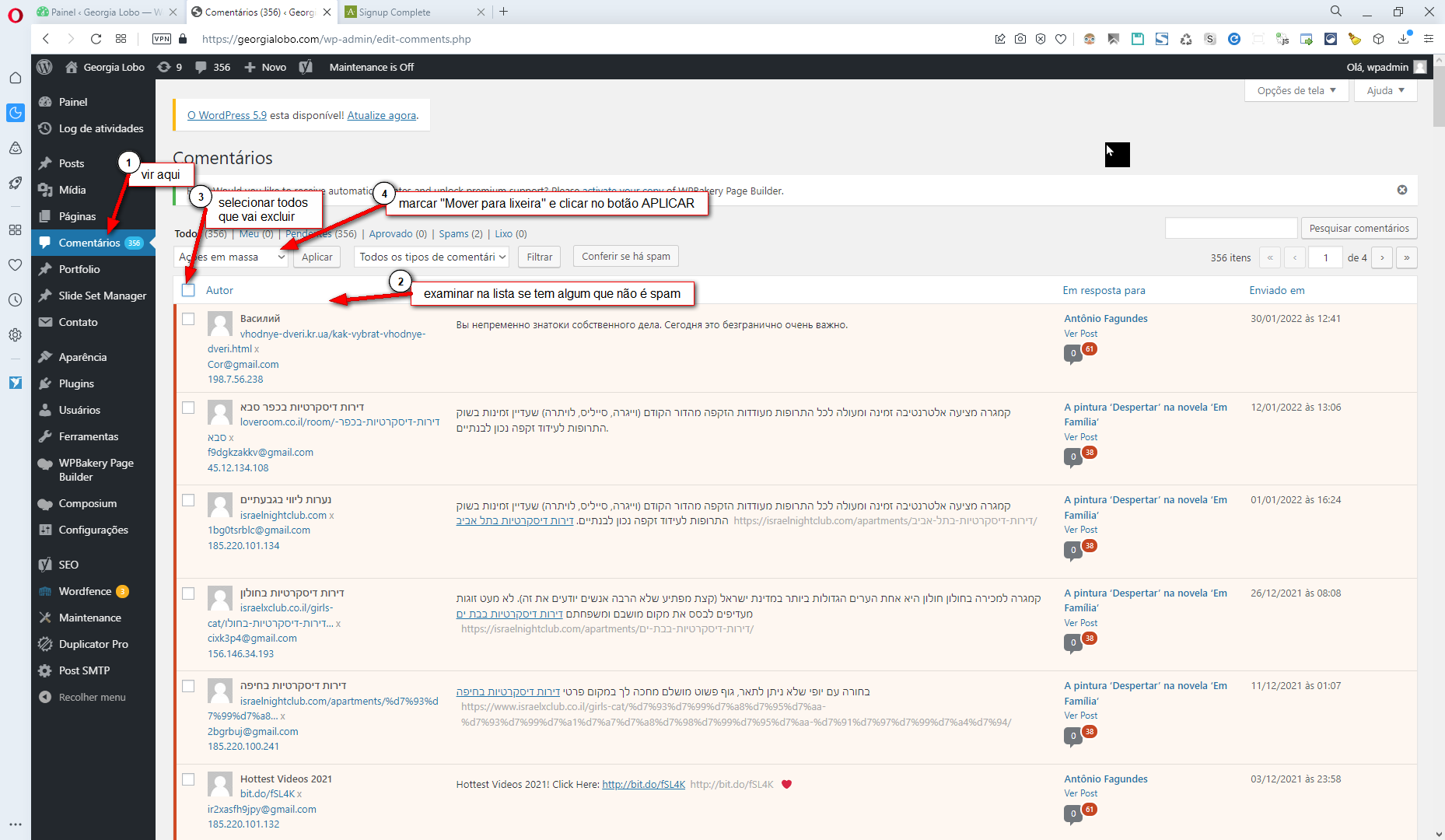Screen dimensions: 1445x840
Task: Open Opera easy setup icon
Action: click(1429, 39)
